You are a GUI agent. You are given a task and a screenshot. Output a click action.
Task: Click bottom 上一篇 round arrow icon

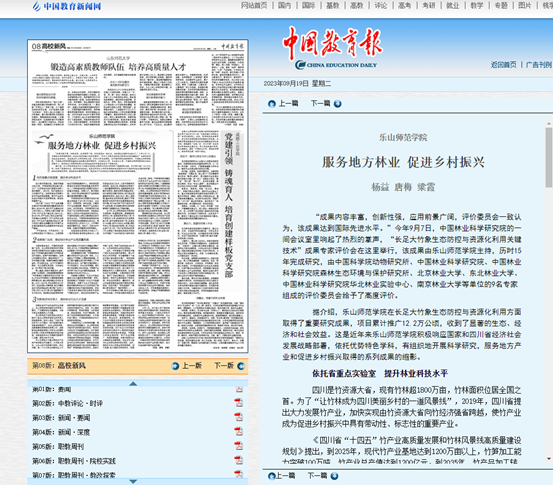click(x=272, y=476)
